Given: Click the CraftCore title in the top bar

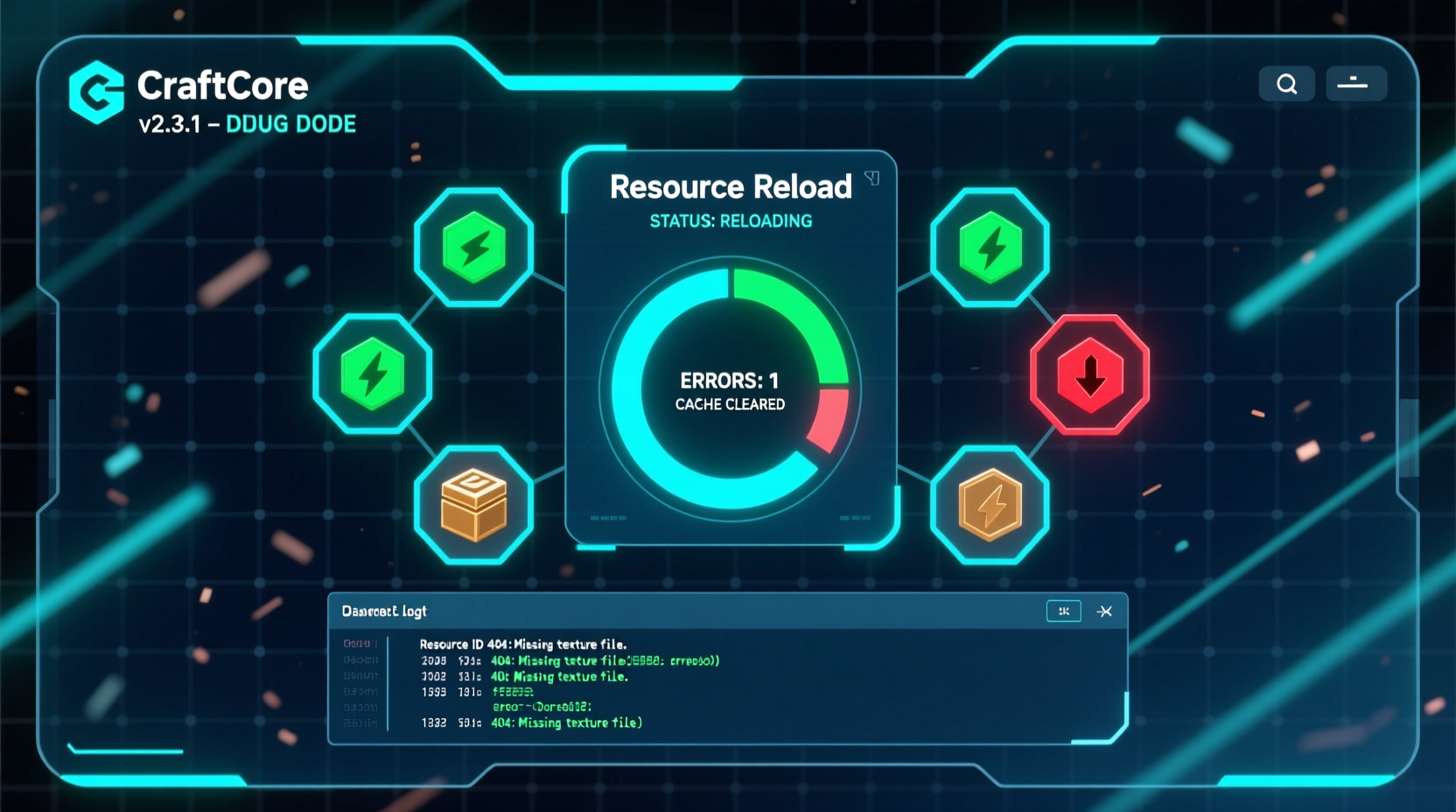Looking at the screenshot, I should point(222,85).
